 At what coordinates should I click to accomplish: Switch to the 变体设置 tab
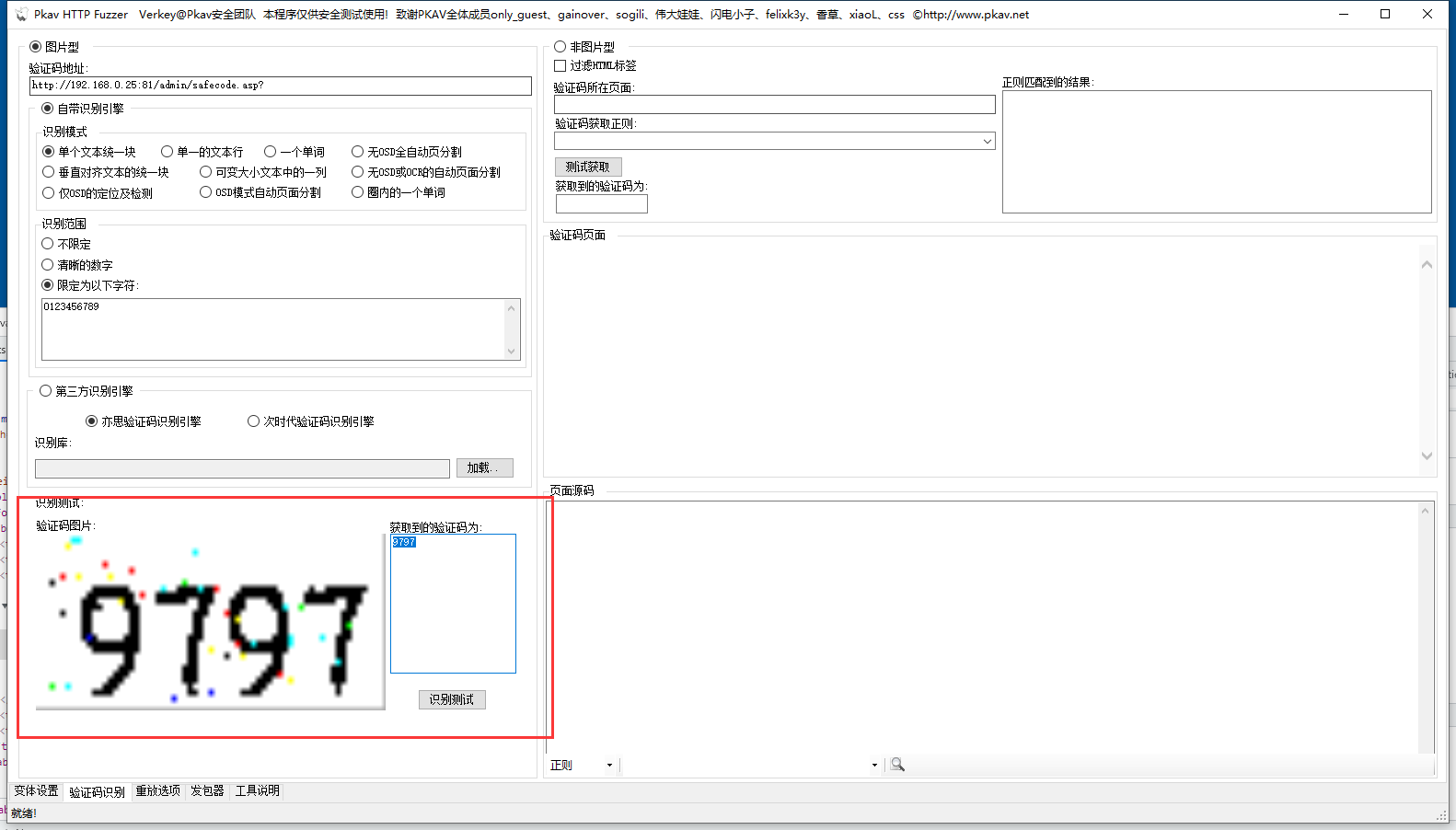click(36, 791)
